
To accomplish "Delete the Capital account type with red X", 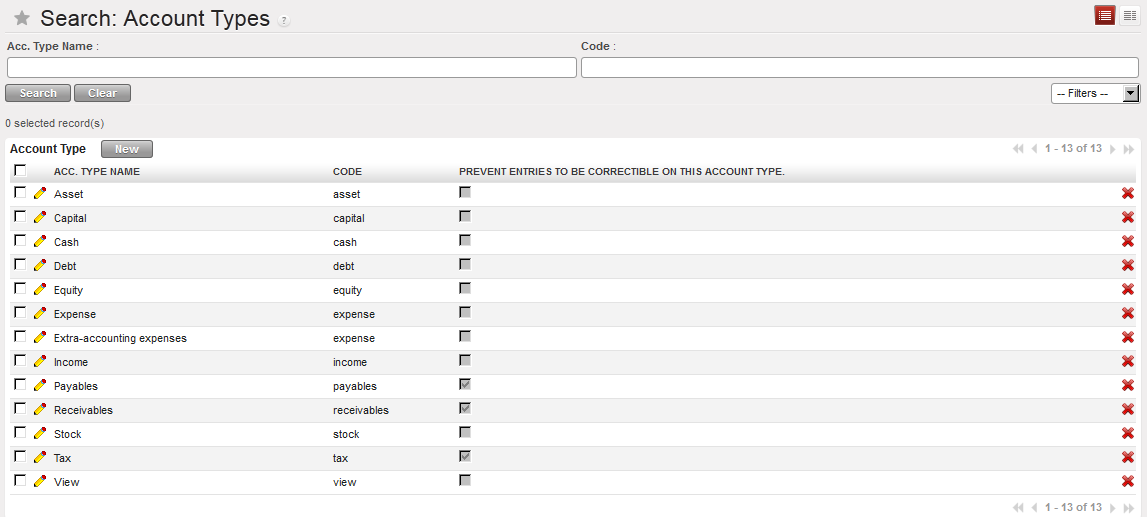I will [1128, 217].
